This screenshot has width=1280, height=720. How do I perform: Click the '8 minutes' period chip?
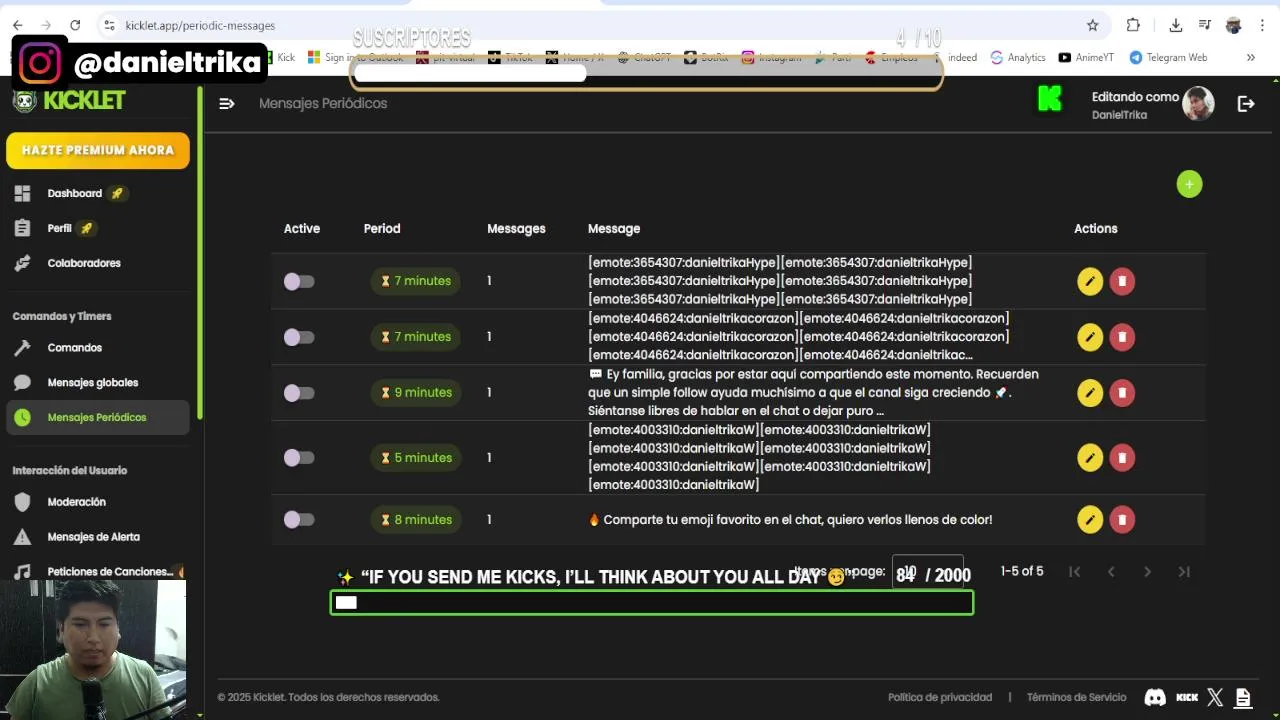point(415,520)
